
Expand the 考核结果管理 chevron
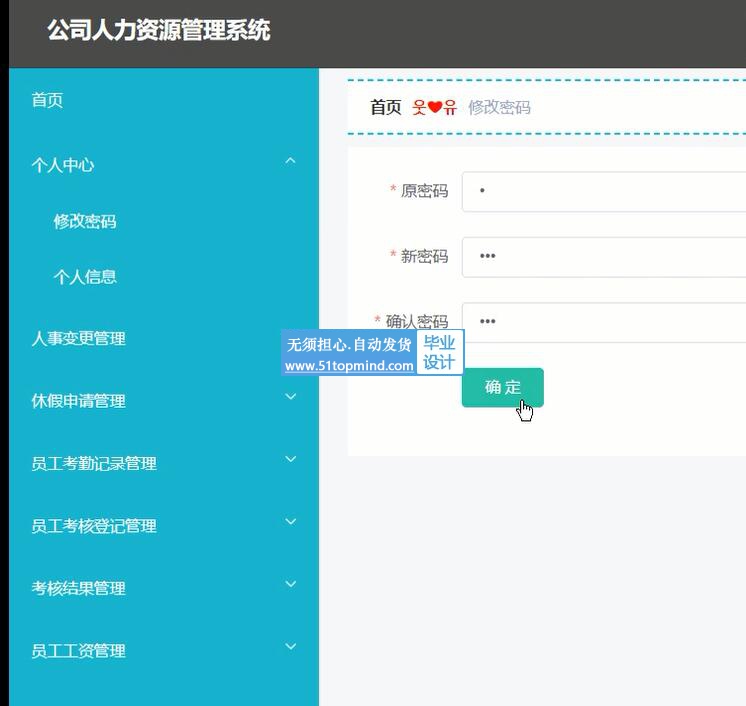(290, 584)
